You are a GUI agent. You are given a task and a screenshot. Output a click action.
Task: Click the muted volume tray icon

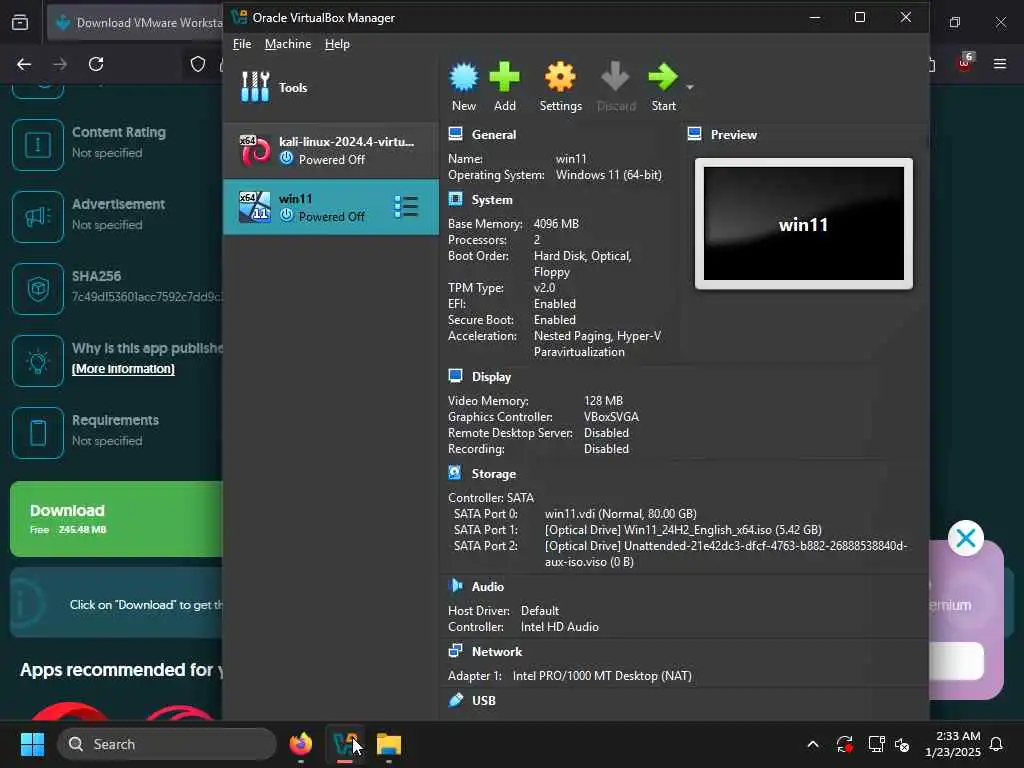click(x=903, y=744)
